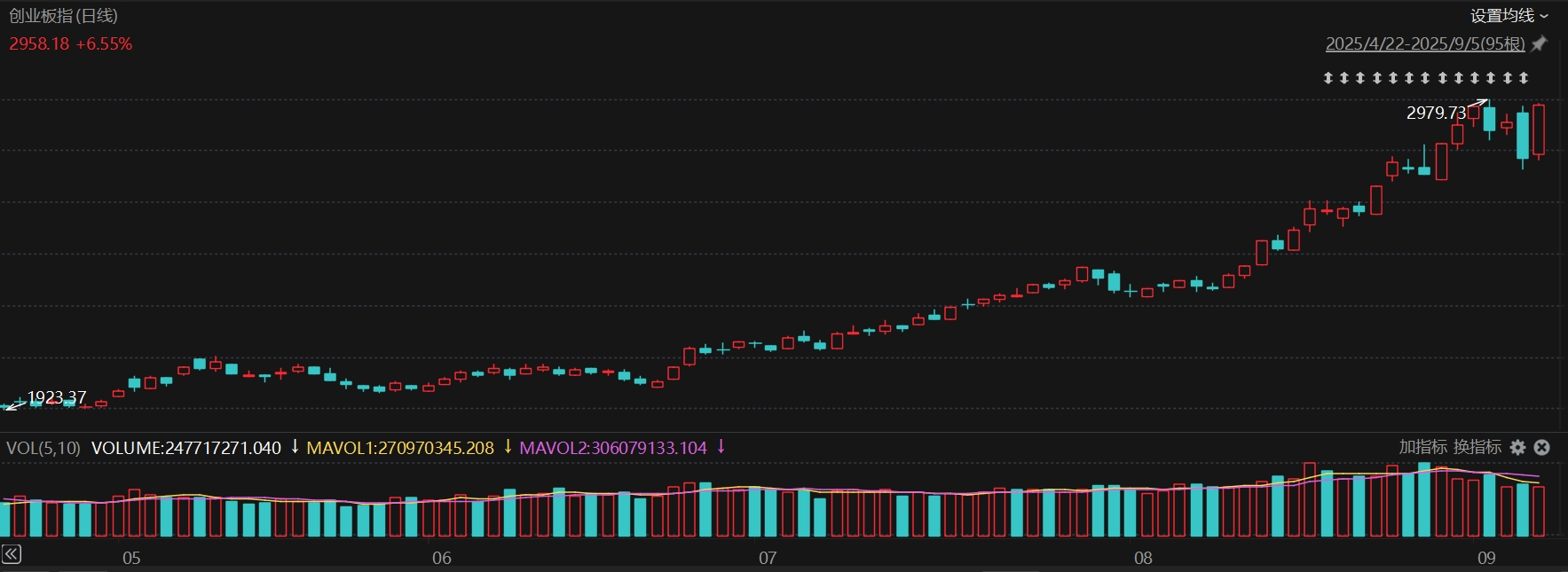This screenshot has width=1568, height=572.
Task: Click the rightmost up-down arrow marker above the candles
Action: point(1524,78)
